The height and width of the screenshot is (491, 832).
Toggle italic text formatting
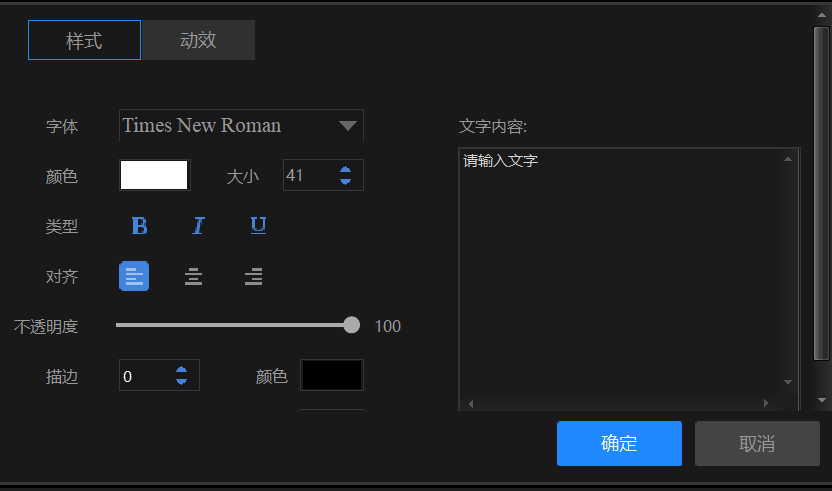[198, 226]
